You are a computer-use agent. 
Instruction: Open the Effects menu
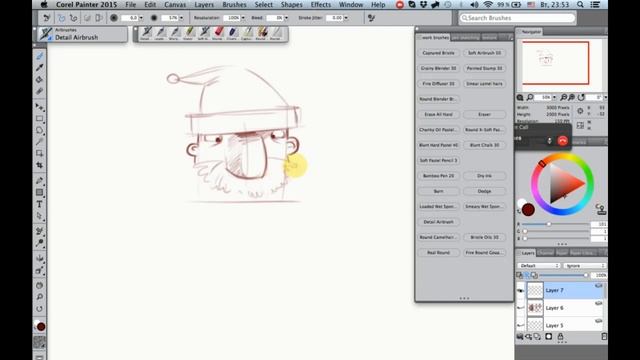[x=321, y=5]
